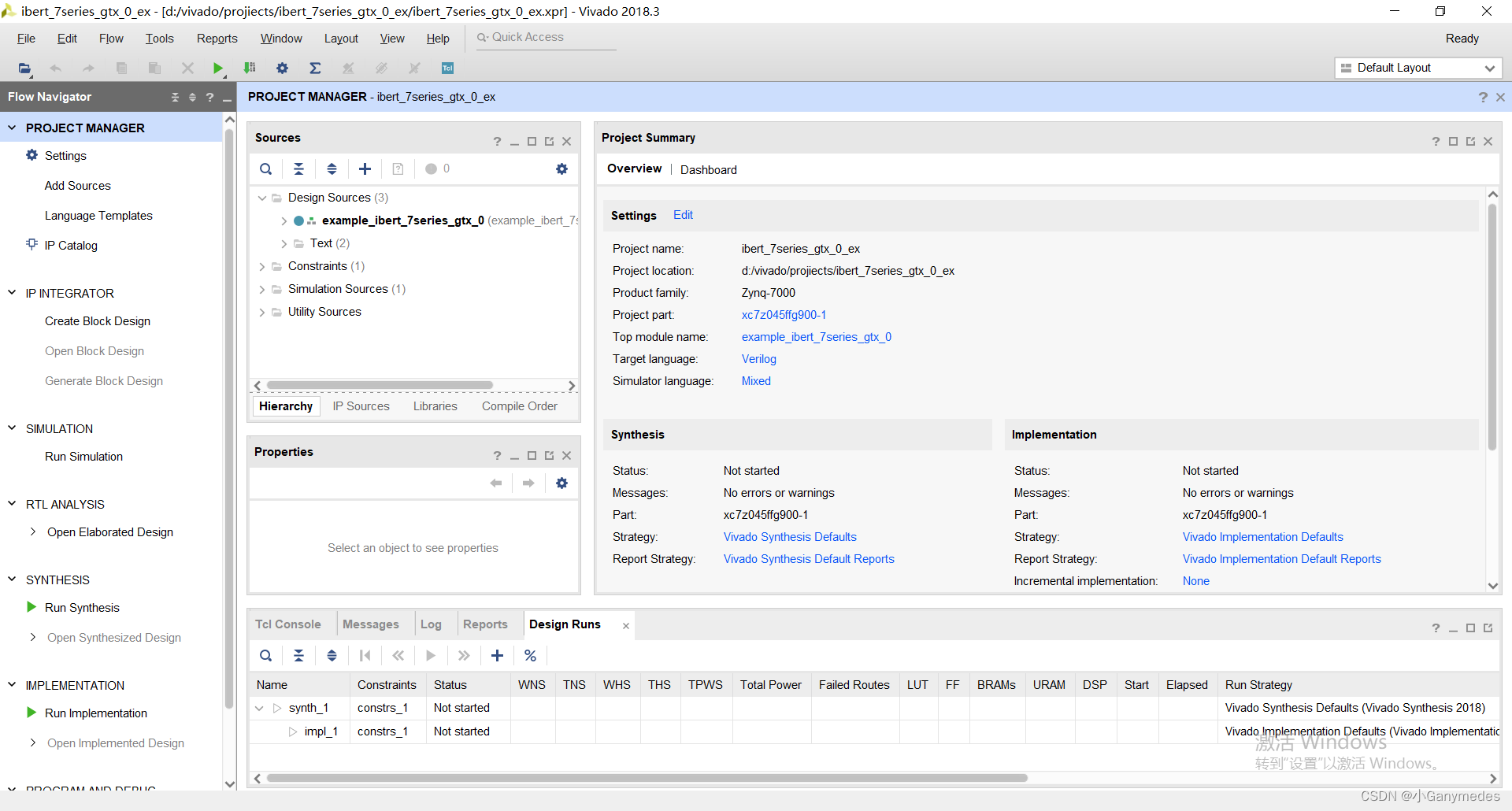The image size is (1512, 811).
Task: Expand all in Design Runs toolbar
Action: point(332,655)
